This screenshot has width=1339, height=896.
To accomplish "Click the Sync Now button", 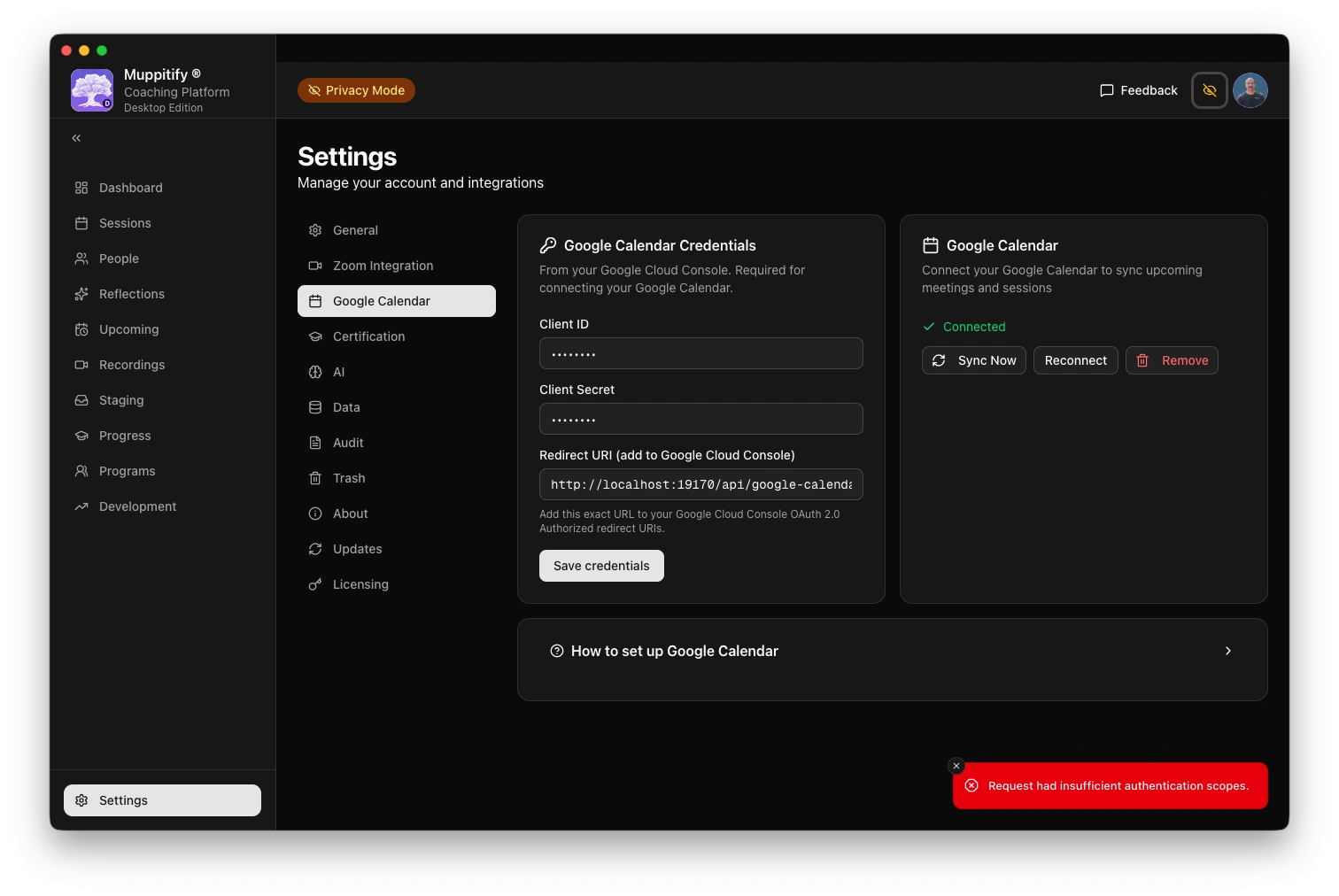I will [x=973, y=360].
